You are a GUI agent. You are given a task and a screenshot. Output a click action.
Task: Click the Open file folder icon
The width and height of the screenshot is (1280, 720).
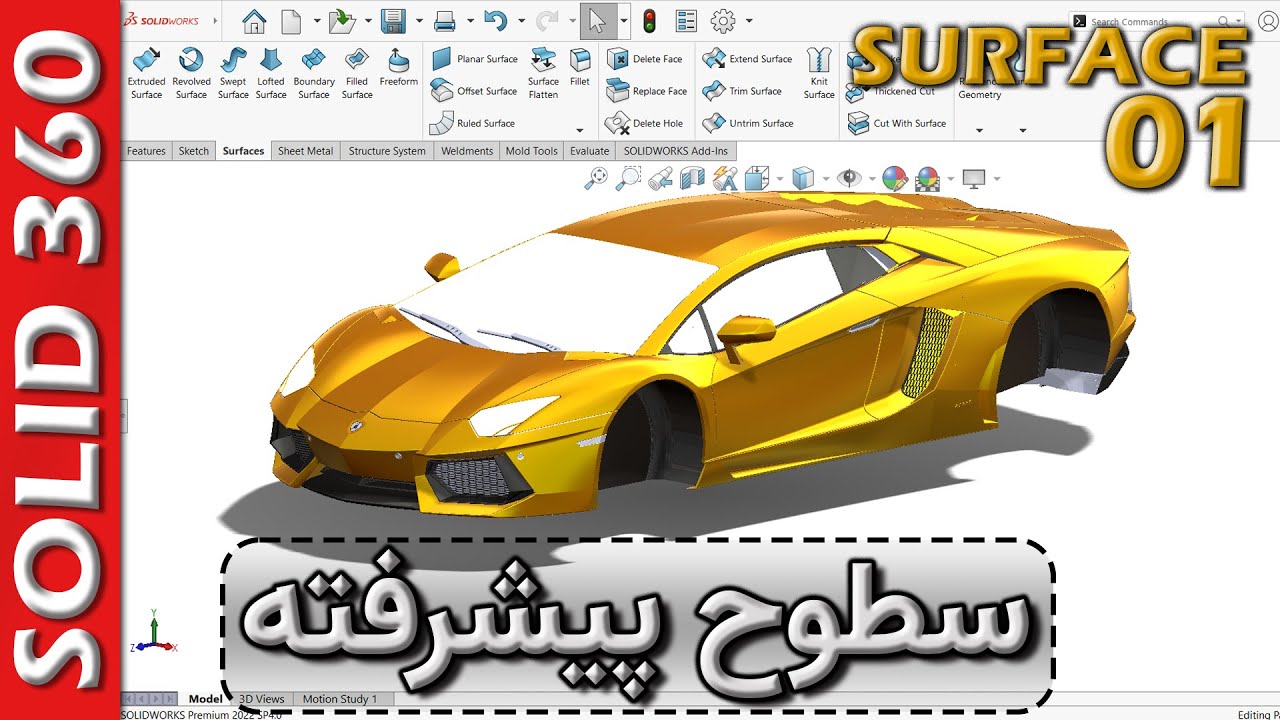pyautogui.click(x=342, y=21)
